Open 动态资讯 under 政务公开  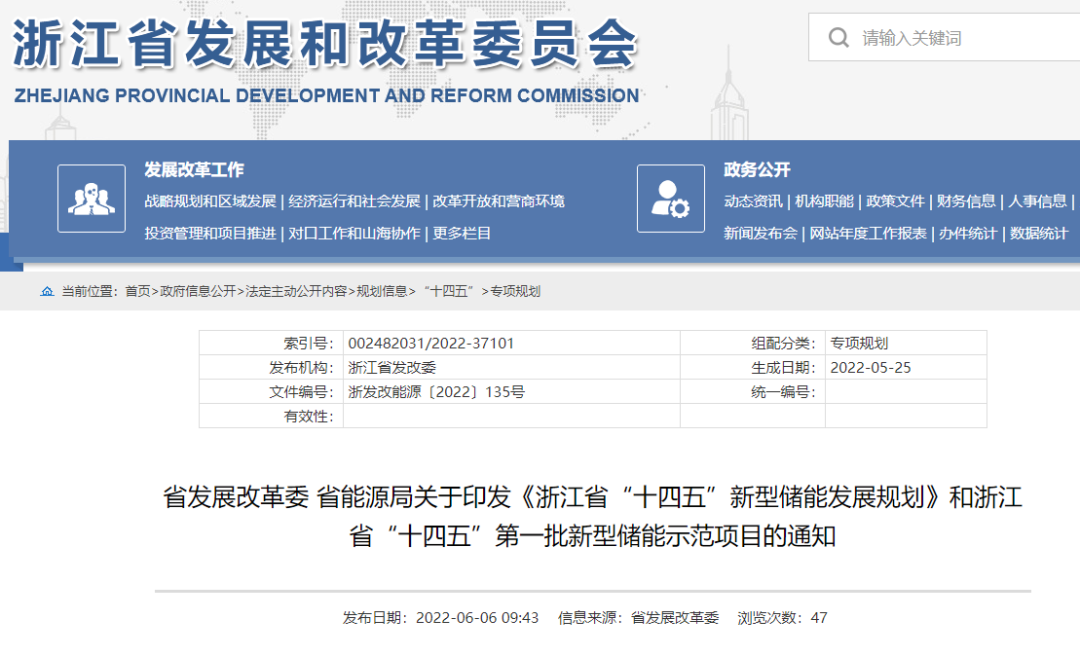753,201
